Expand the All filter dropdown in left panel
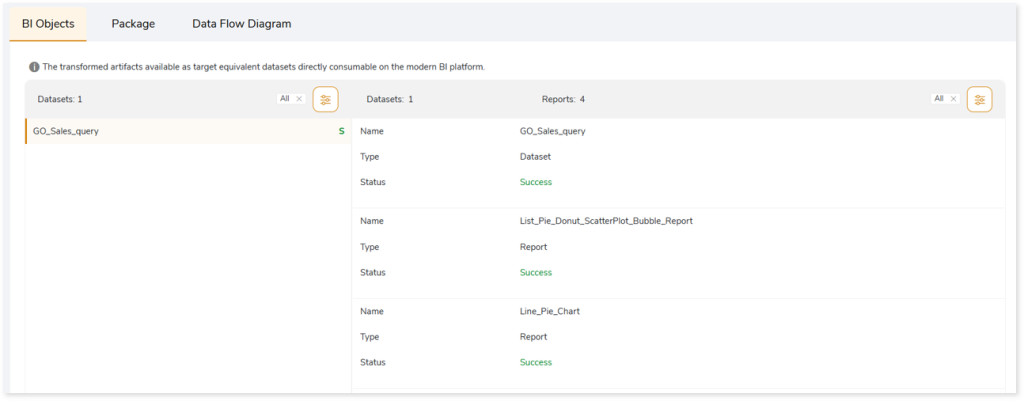 pyautogui.click(x=285, y=99)
